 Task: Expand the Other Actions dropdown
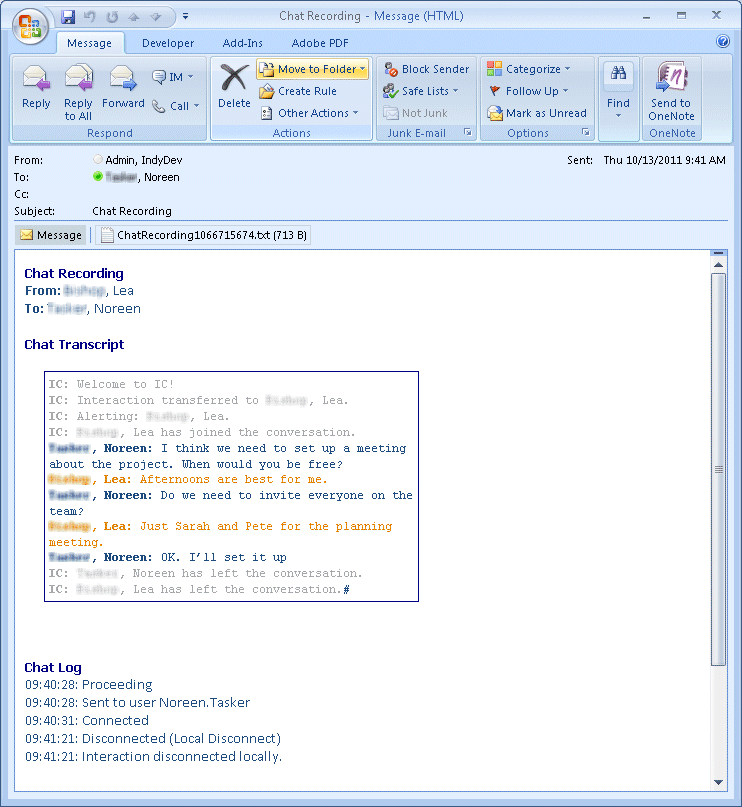tap(309, 113)
